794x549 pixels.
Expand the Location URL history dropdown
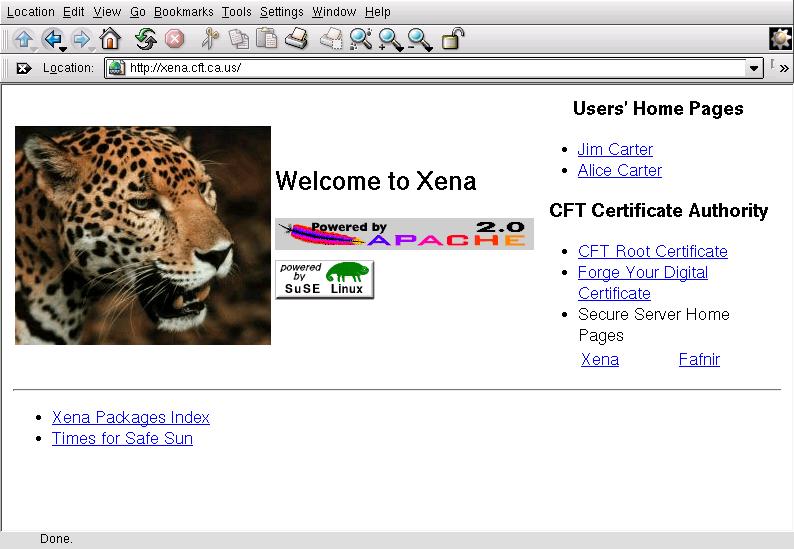[754, 68]
